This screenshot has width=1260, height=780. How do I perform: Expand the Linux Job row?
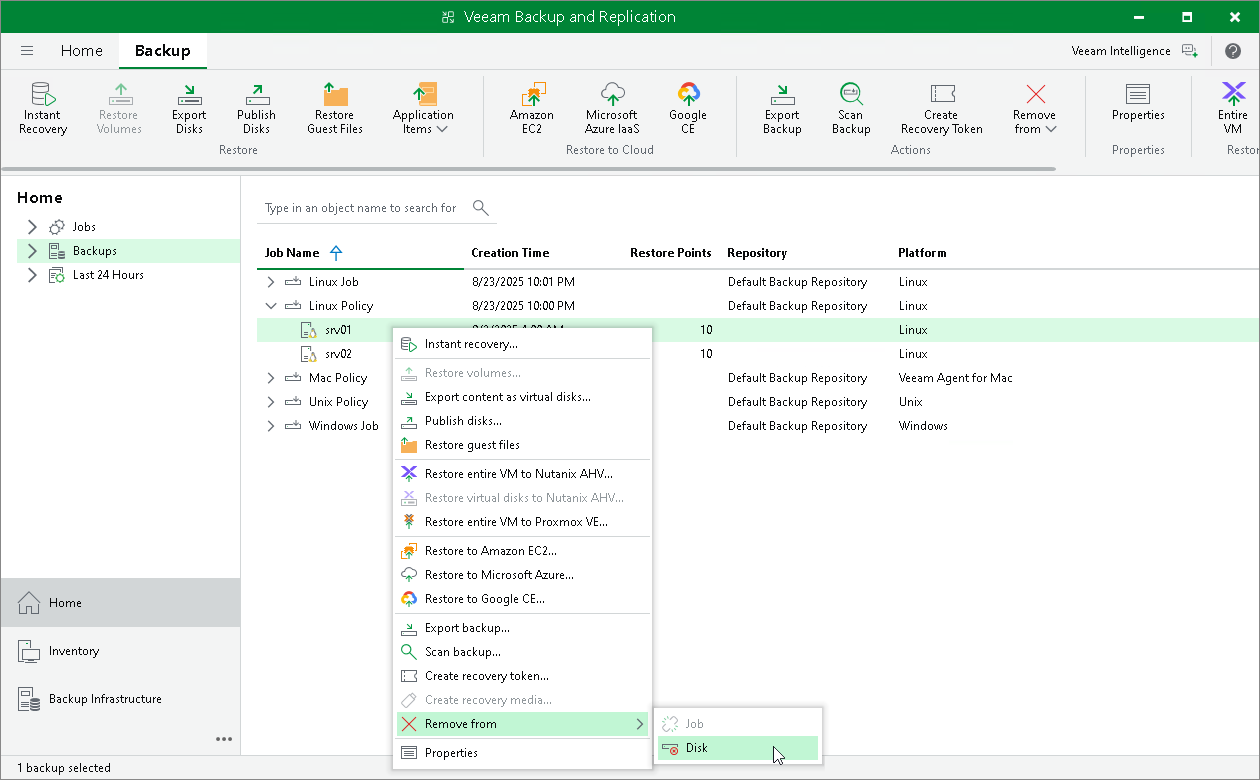point(271,282)
